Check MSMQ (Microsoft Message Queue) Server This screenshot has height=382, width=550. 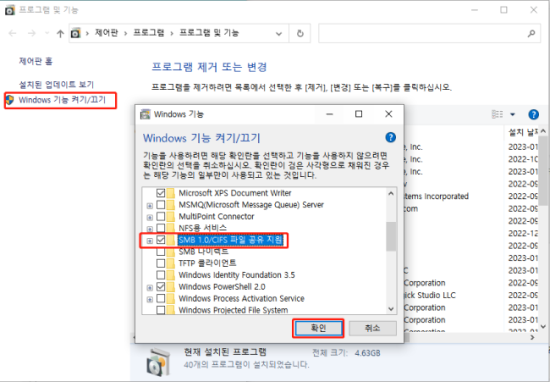pyautogui.click(x=161, y=205)
